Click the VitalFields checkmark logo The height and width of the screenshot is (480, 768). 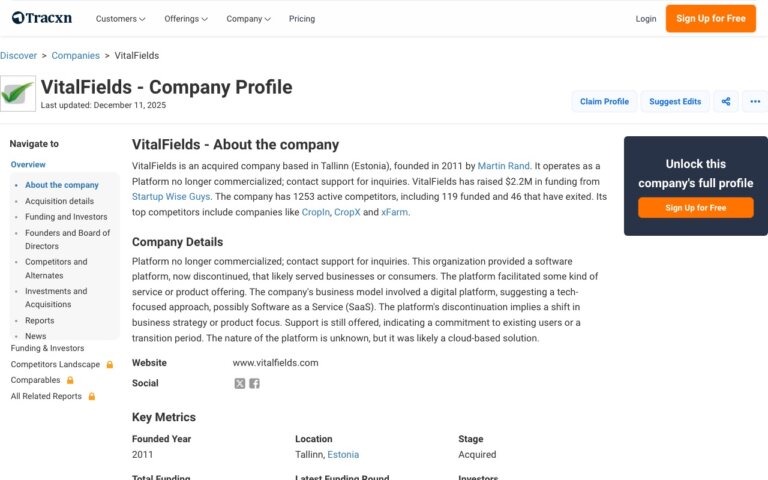point(18,93)
